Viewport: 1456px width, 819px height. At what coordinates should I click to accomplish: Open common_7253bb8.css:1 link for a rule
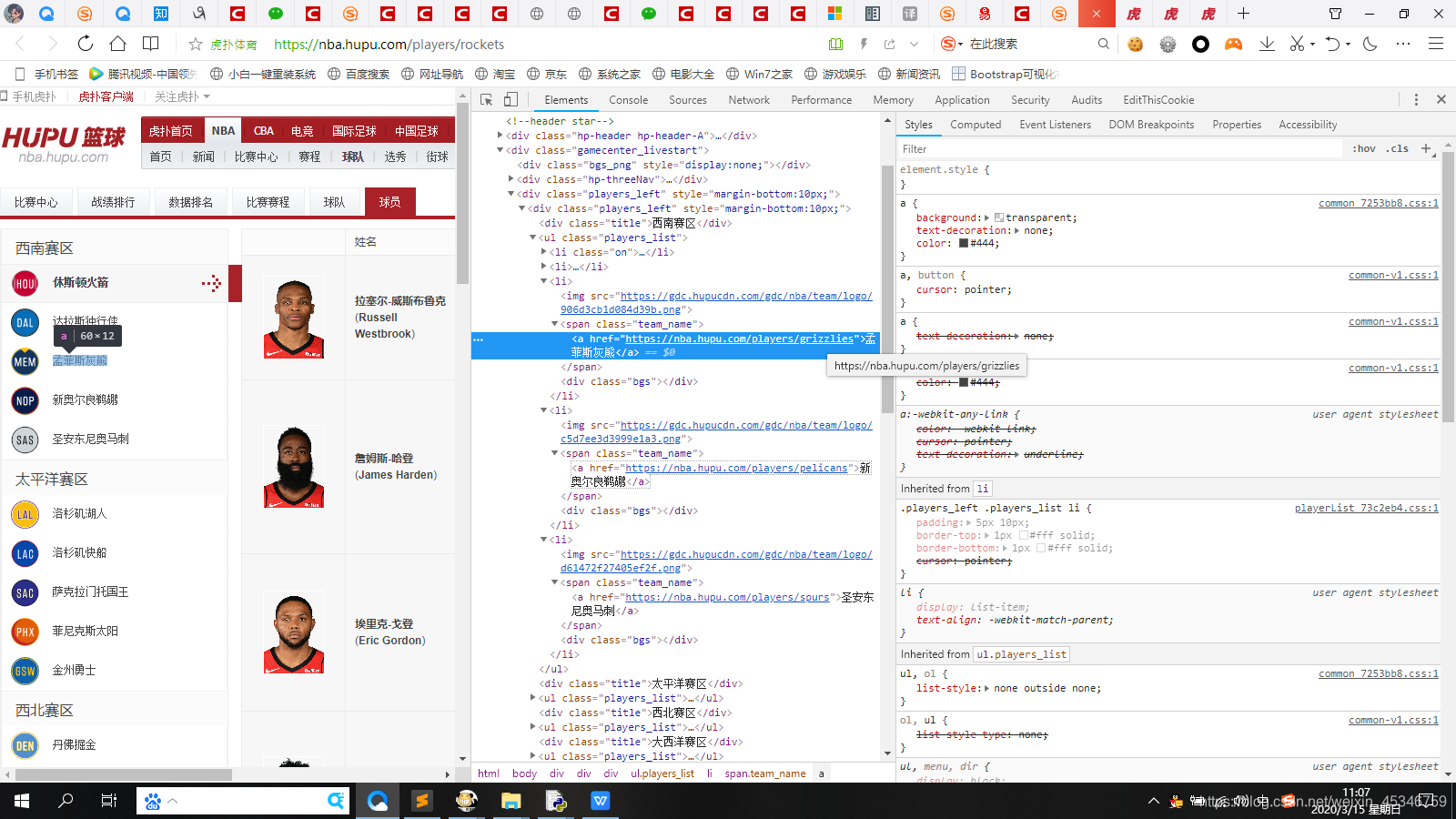(x=1379, y=203)
